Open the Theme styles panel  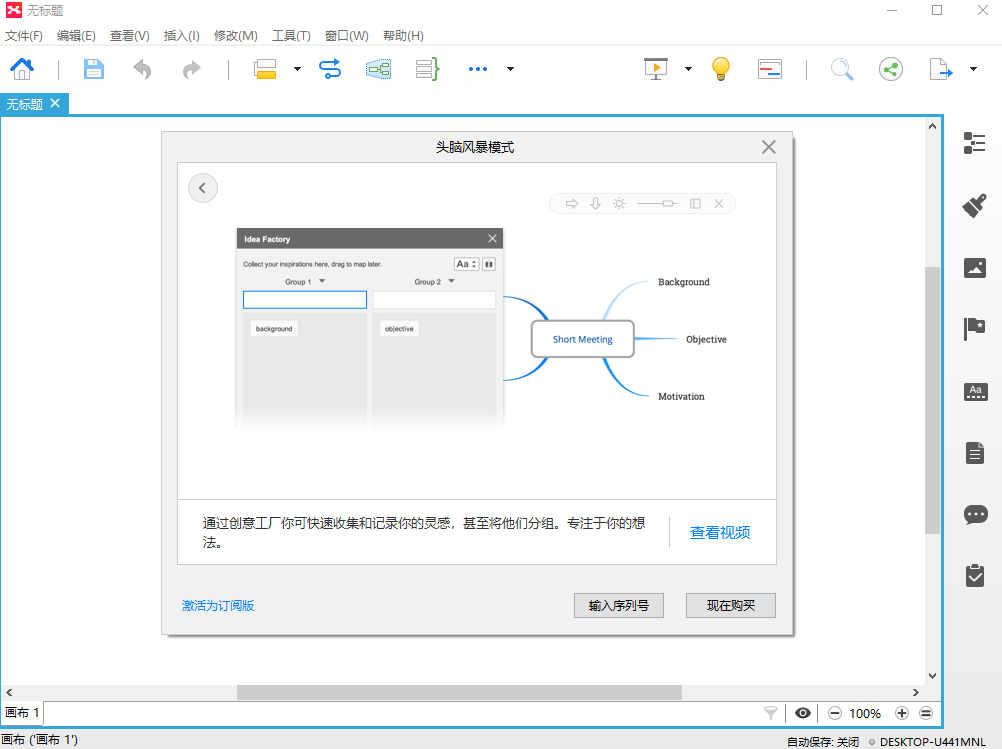pyautogui.click(x=975, y=391)
